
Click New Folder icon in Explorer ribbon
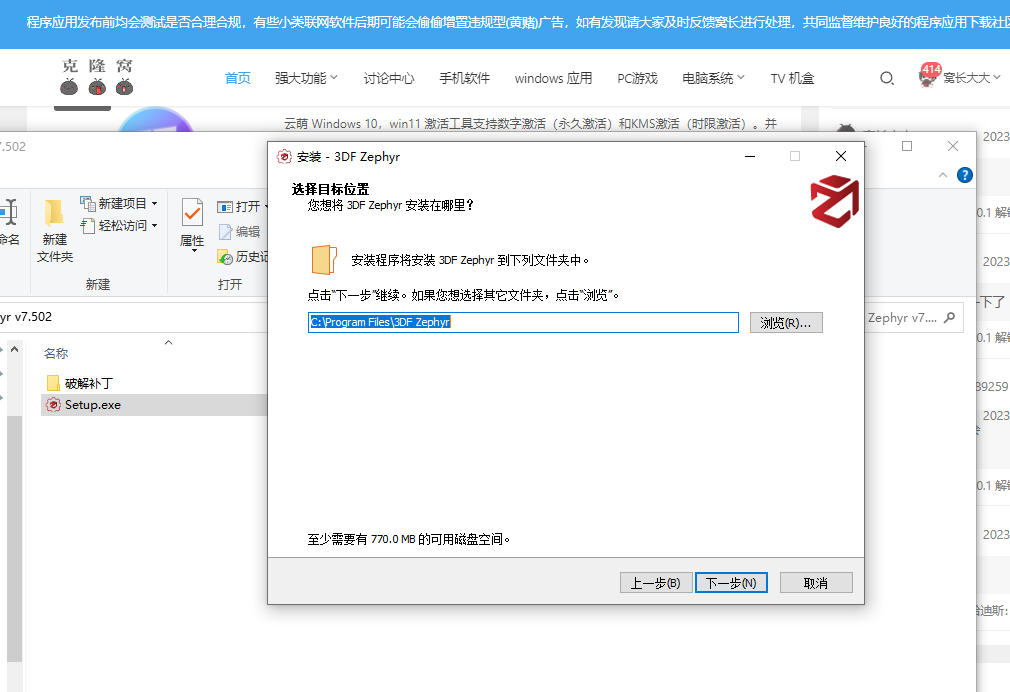(54, 213)
